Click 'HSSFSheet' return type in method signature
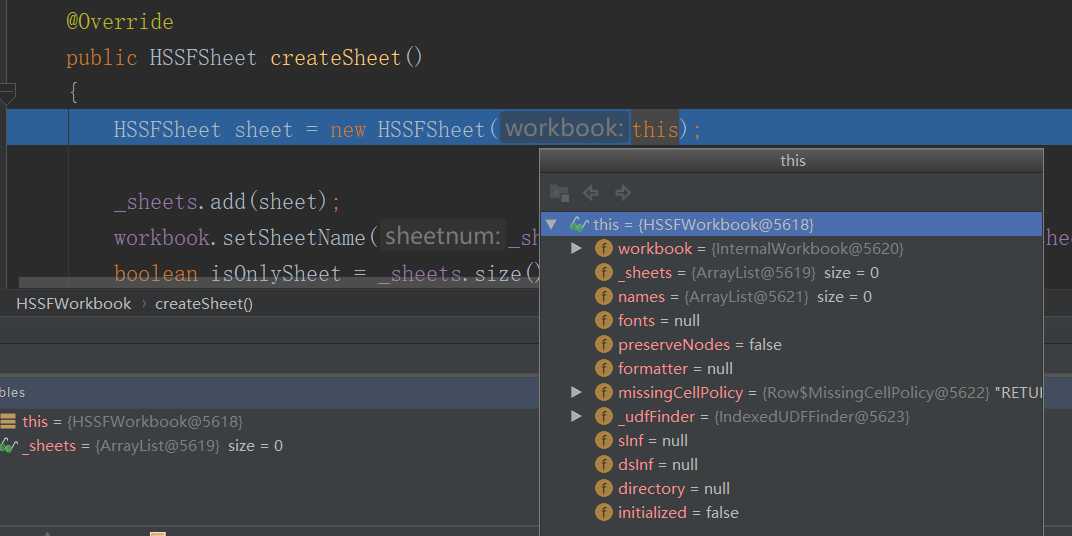This screenshot has width=1072, height=536. pos(203,57)
